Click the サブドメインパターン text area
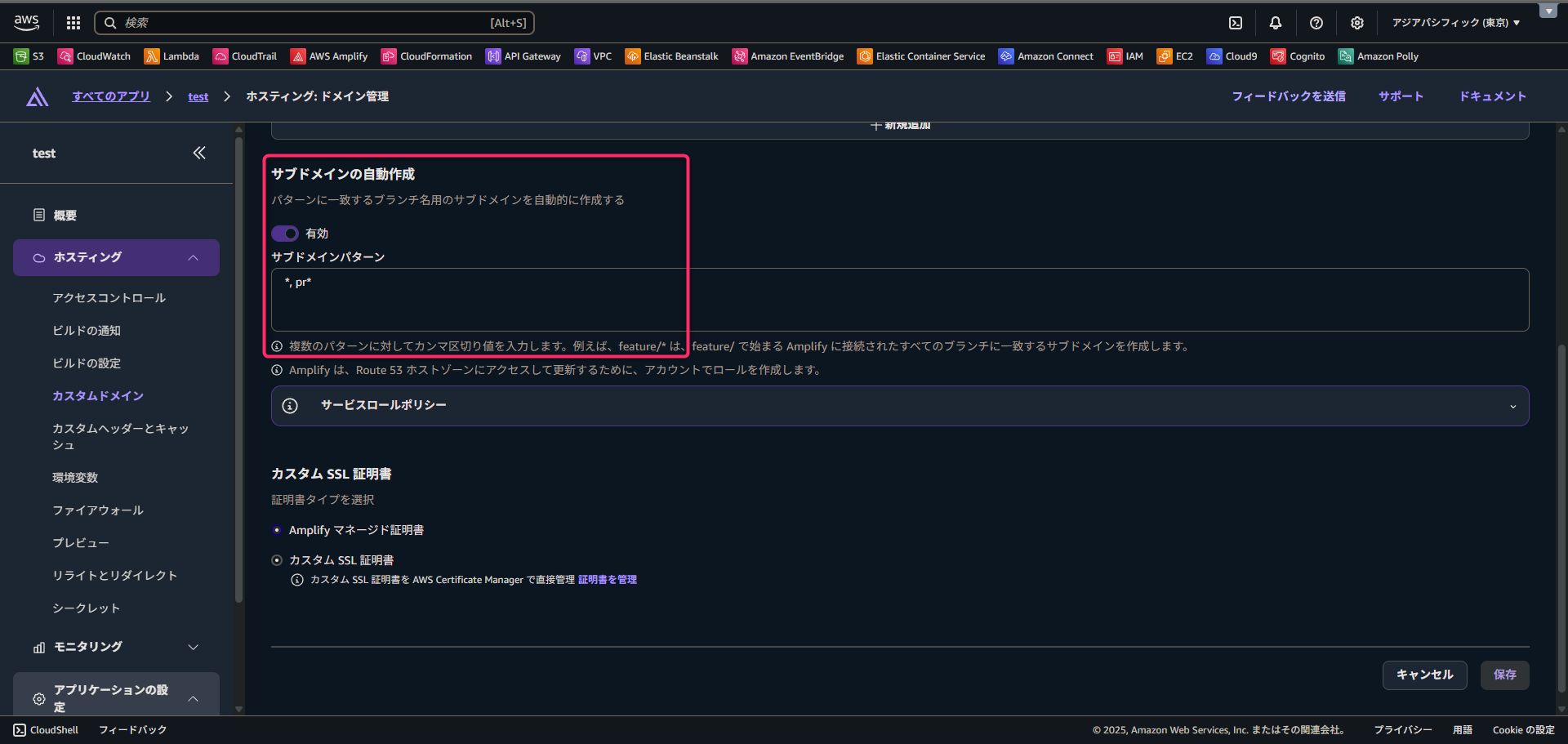This screenshot has height=744, width=1568. click(900, 300)
